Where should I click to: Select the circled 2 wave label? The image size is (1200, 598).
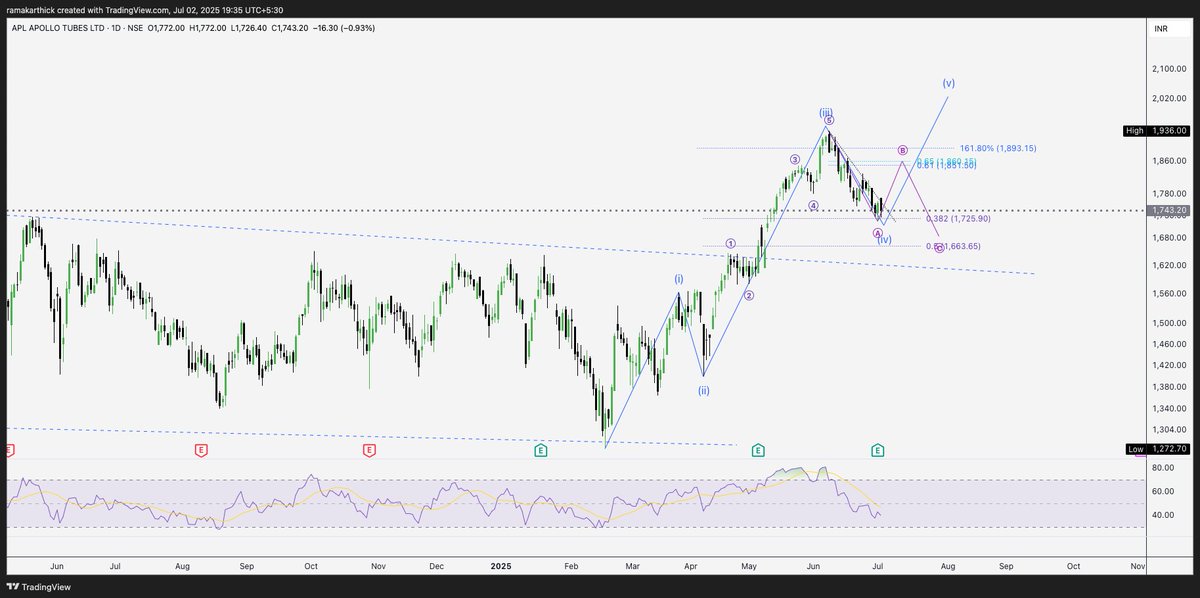click(749, 296)
